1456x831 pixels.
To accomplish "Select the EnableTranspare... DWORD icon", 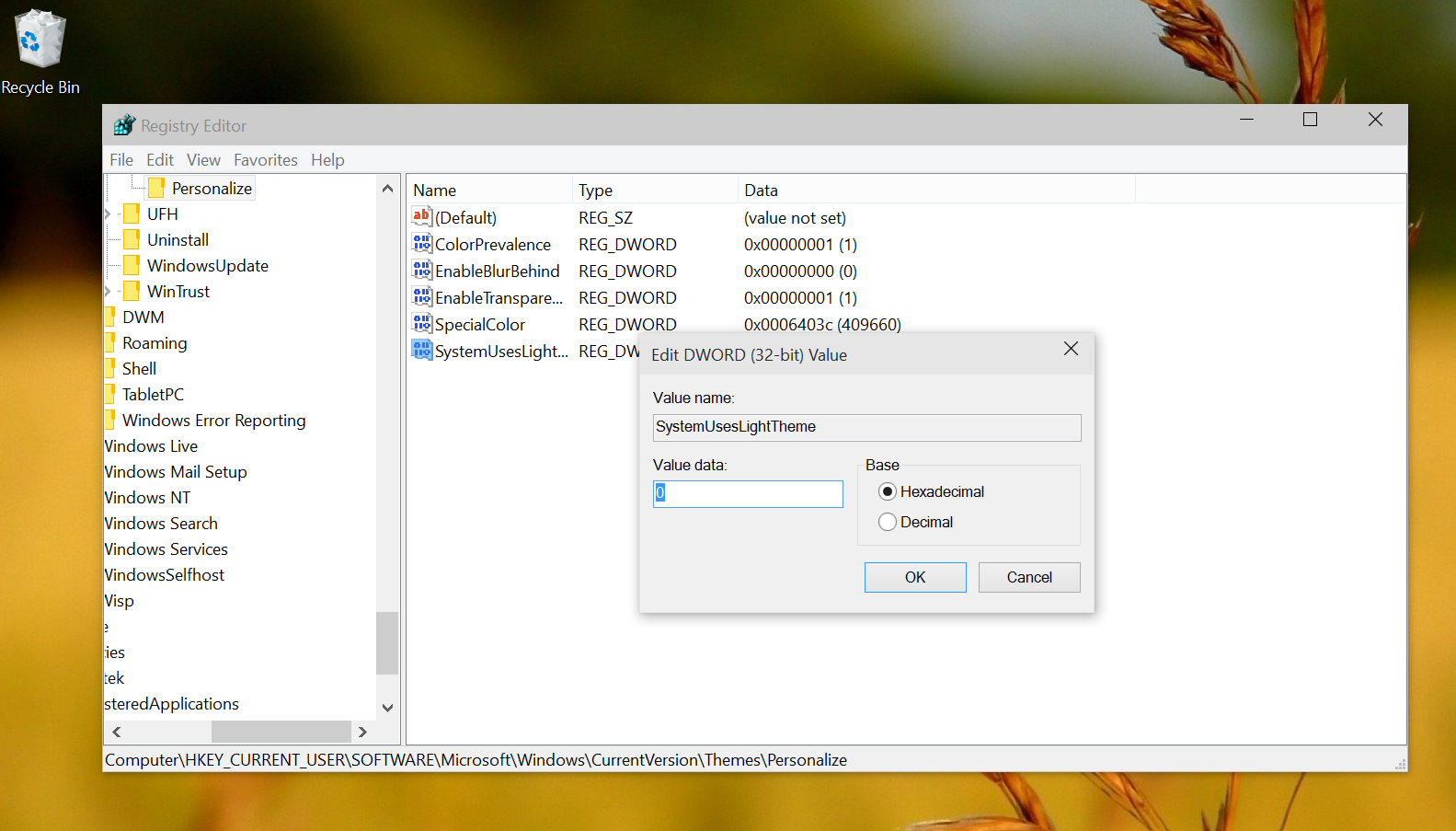I will click(x=422, y=297).
